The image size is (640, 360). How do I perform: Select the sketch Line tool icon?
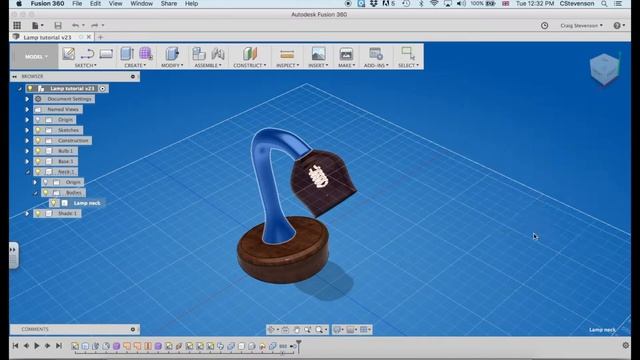pyautogui.click(x=87, y=53)
